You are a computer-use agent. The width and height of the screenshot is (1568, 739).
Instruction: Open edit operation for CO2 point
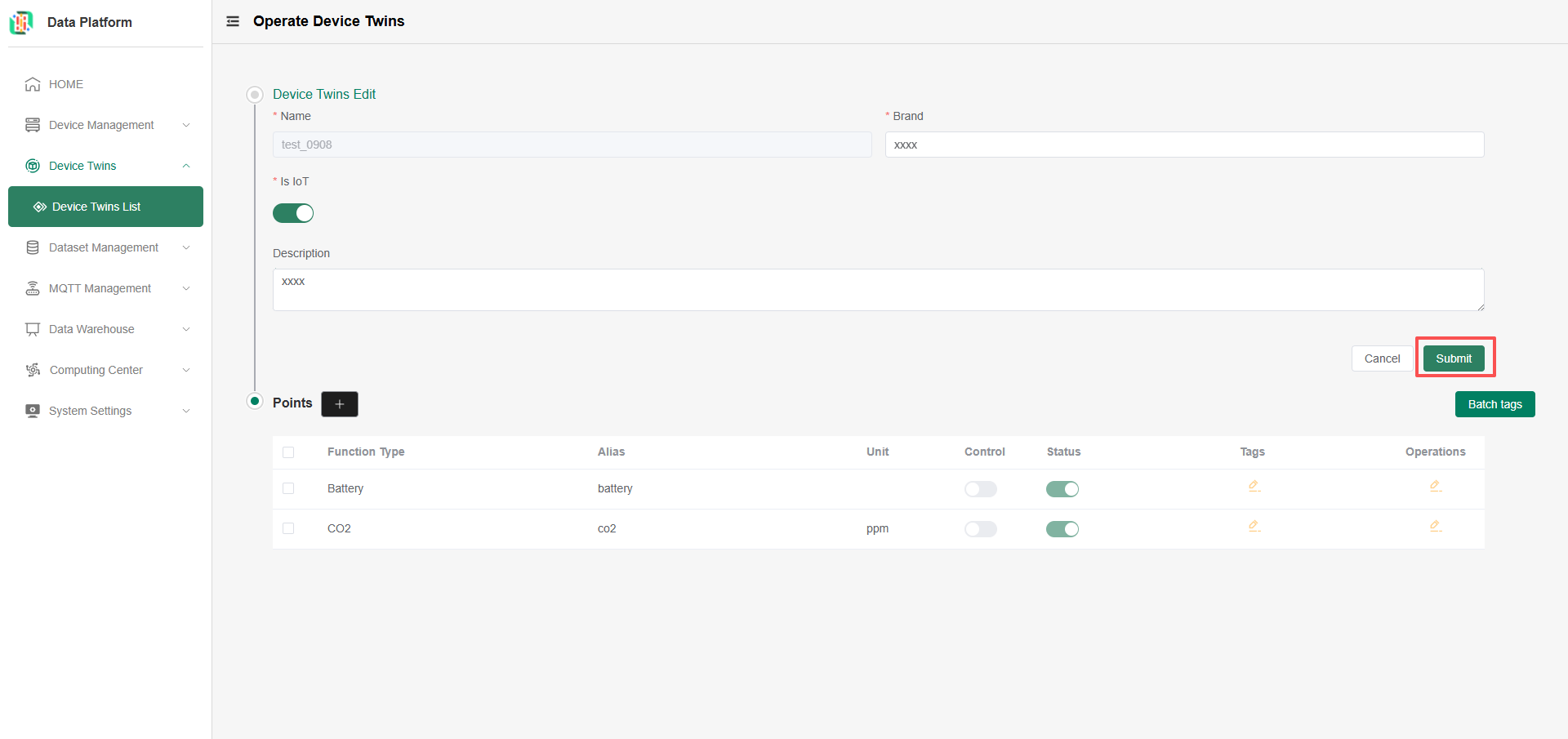(1435, 527)
